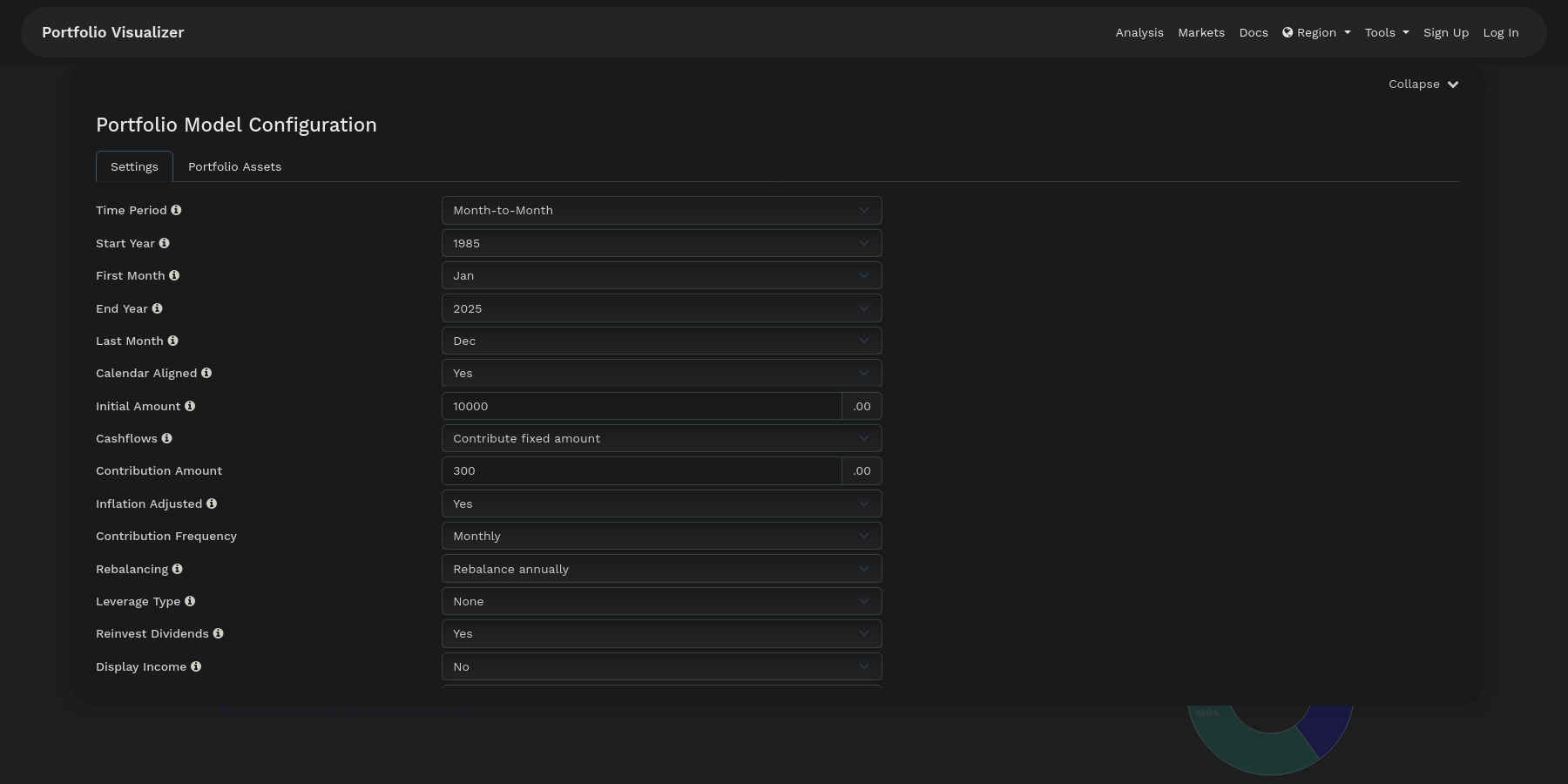Screen dimensions: 1568x784
Task: Open the Rebalancing dropdown
Action: pyautogui.click(x=662, y=569)
